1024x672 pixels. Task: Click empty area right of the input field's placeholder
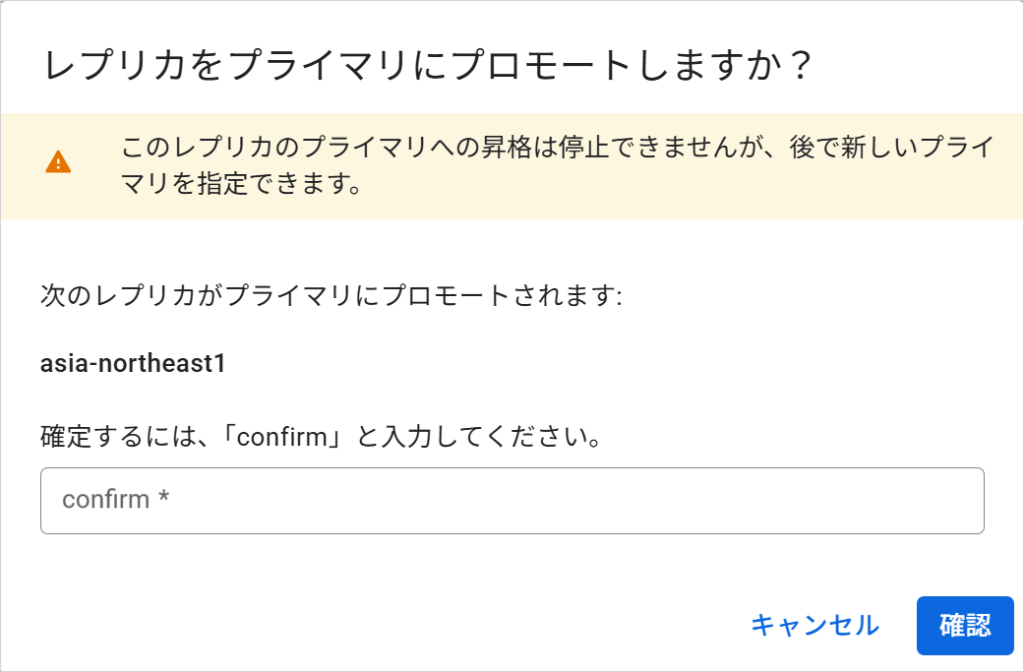pos(600,499)
